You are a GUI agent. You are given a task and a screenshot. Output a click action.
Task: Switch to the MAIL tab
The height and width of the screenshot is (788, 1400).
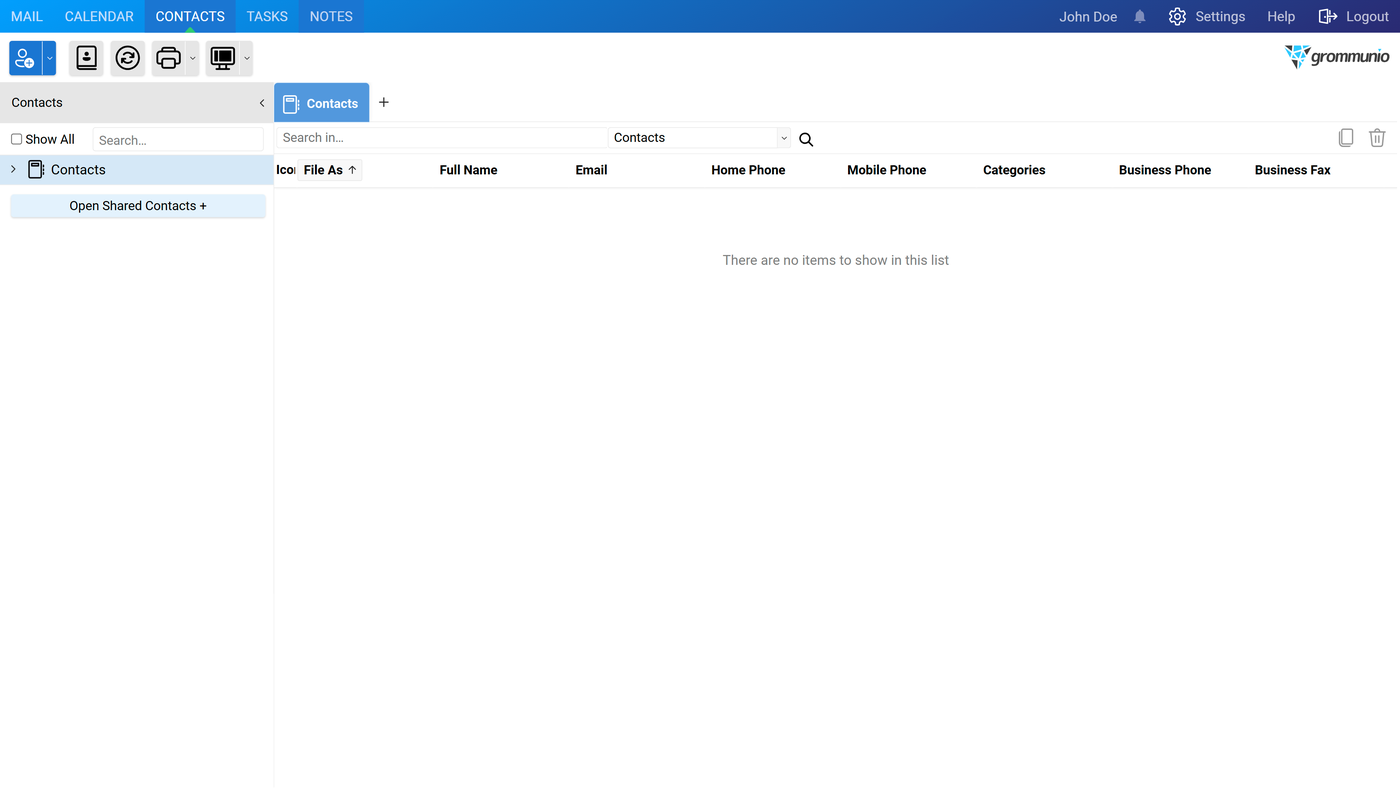click(27, 17)
